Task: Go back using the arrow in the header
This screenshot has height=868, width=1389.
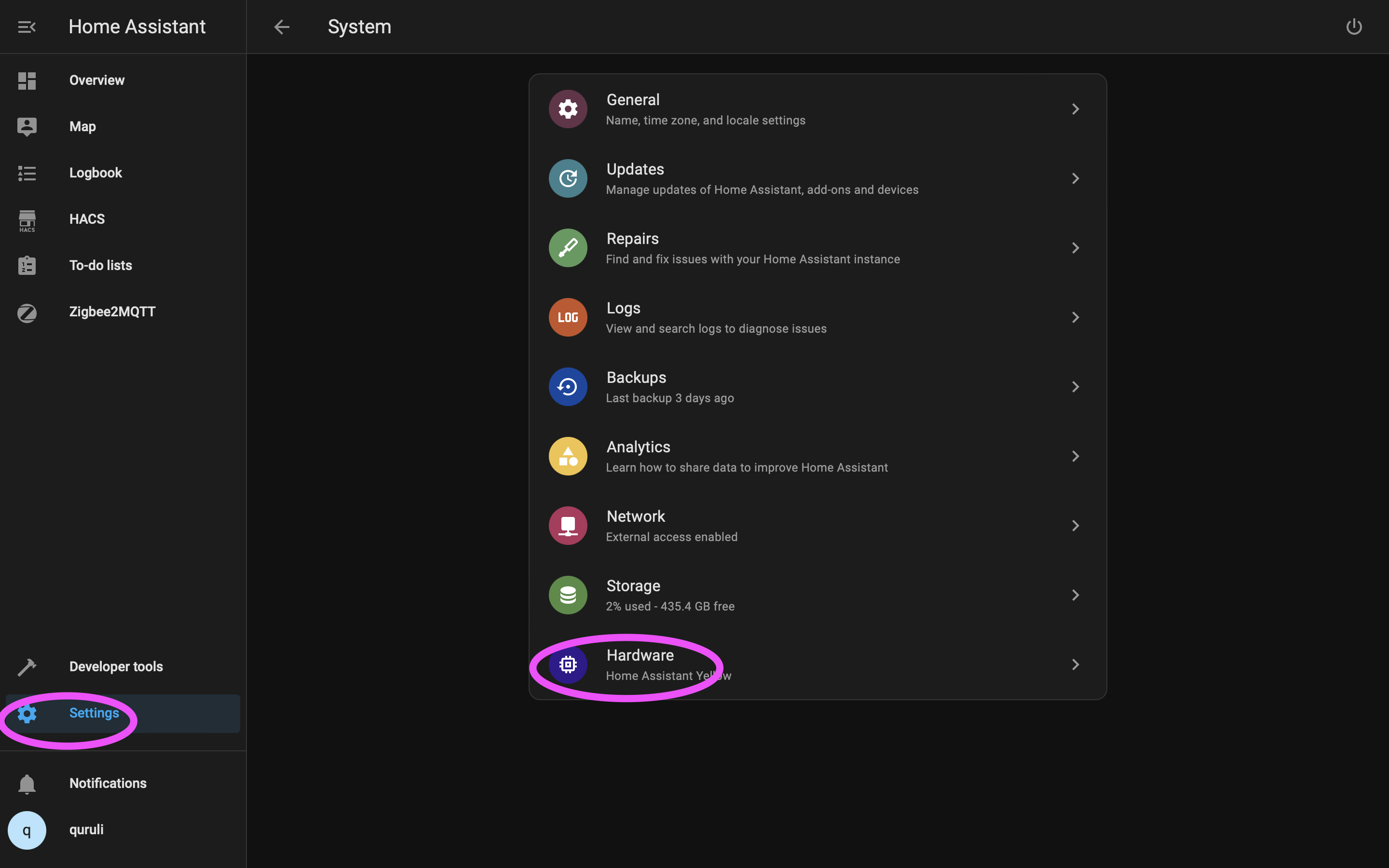Action: [x=281, y=27]
